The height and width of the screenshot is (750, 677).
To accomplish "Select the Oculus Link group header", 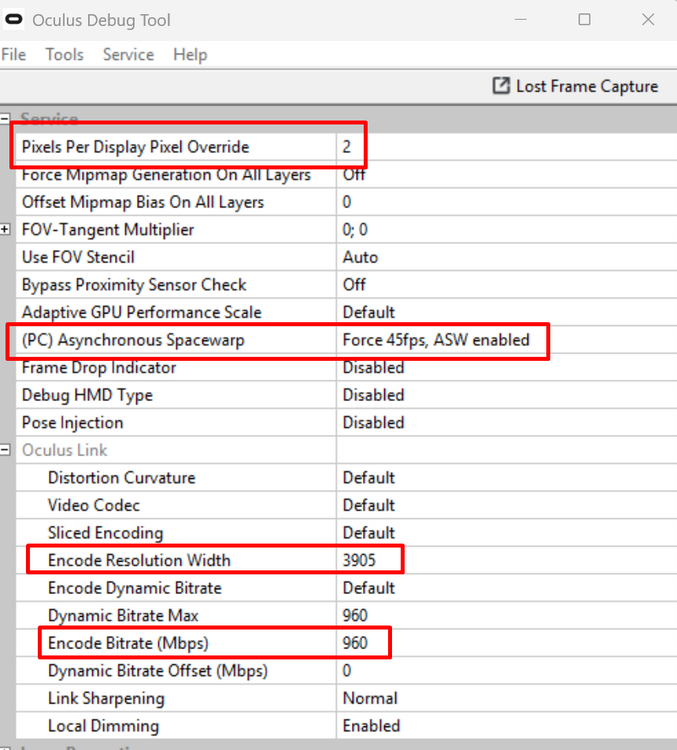I will point(65,450).
